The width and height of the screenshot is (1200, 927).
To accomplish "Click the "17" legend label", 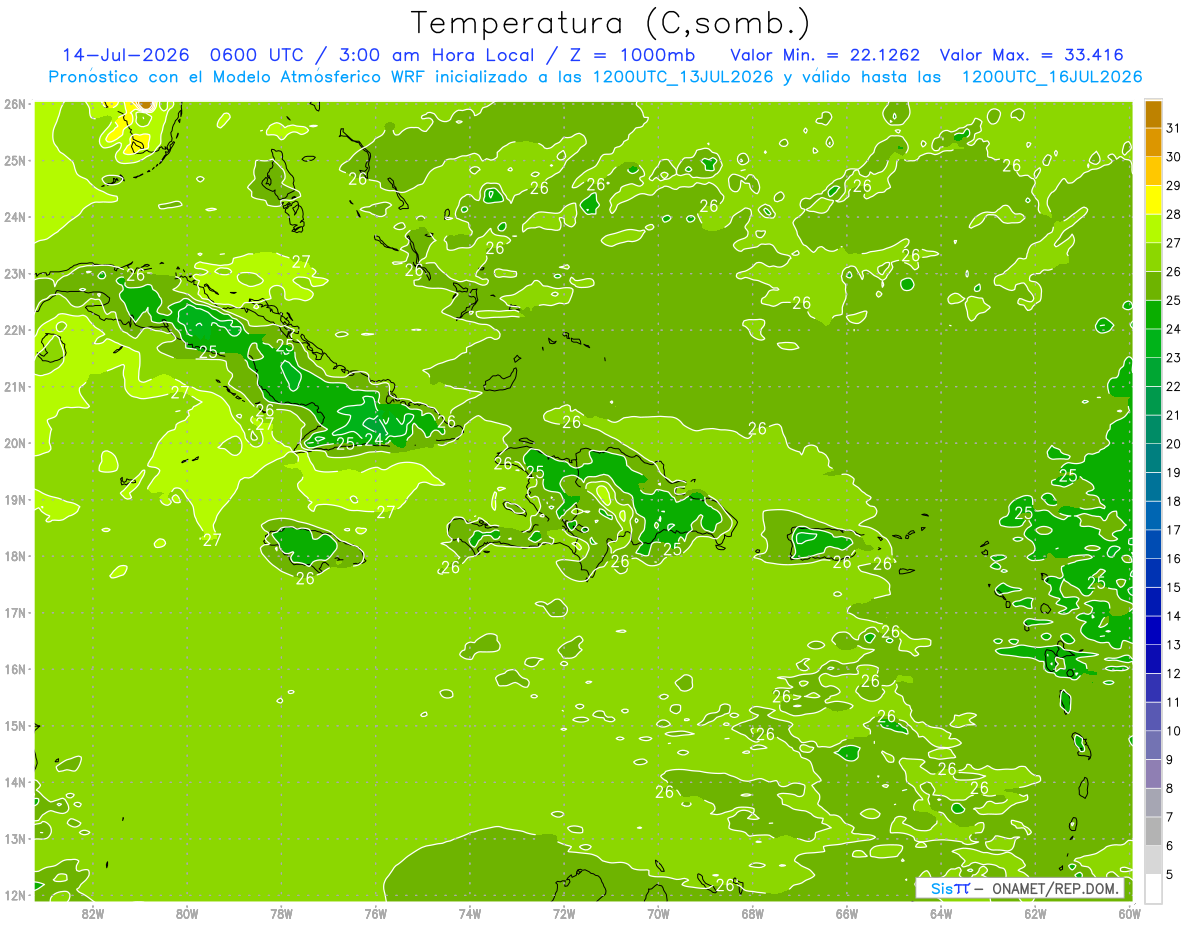I will (x=1173, y=530).
